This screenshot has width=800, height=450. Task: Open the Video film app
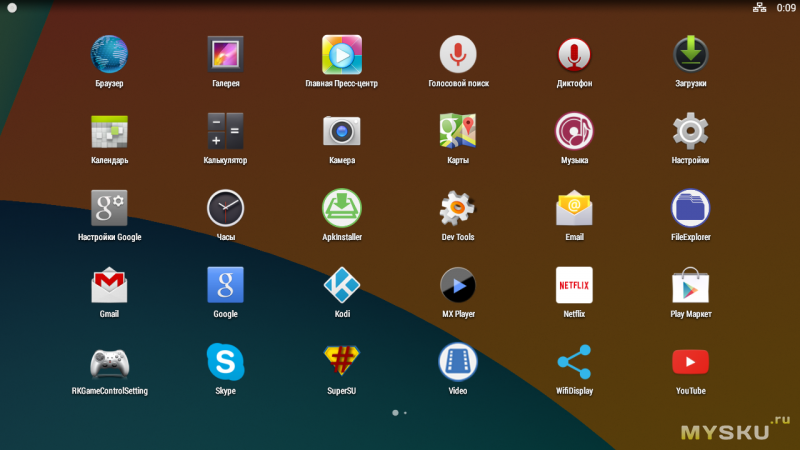coord(458,362)
